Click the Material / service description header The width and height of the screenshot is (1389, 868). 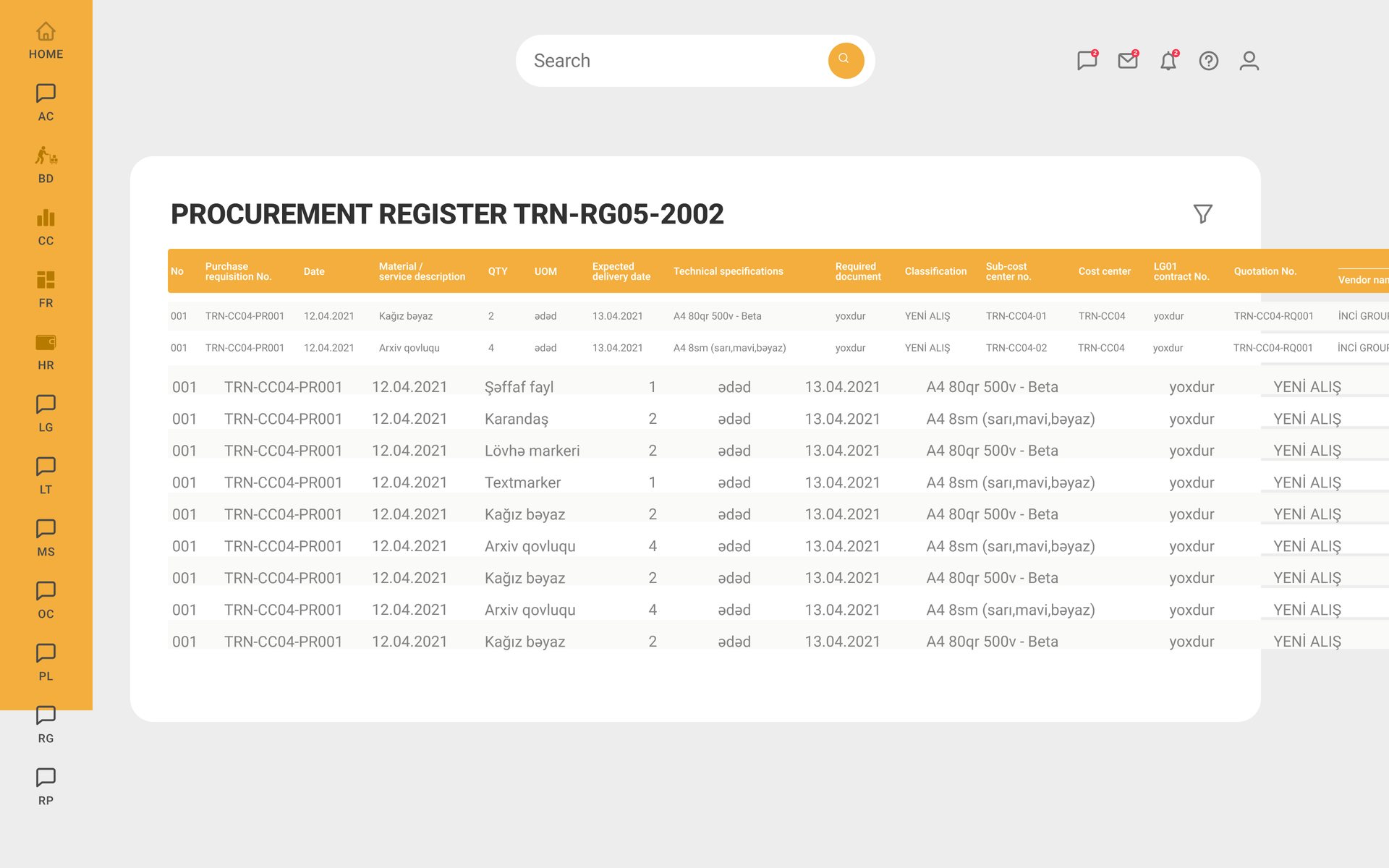pyautogui.click(x=422, y=271)
